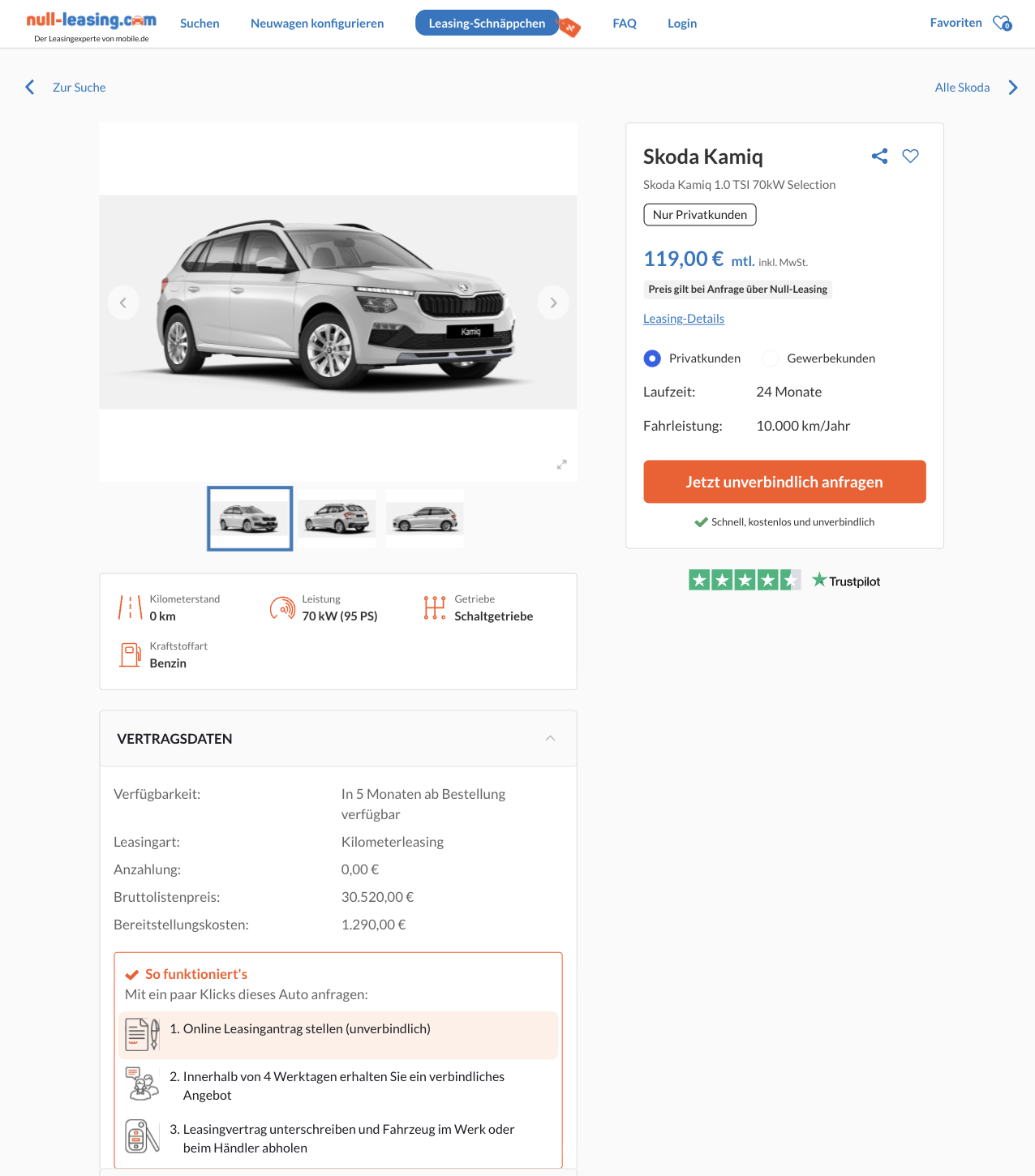1035x1176 pixels.
Task: Select the Gewerbekunden radio button
Action: pyautogui.click(x=770, y=358)
